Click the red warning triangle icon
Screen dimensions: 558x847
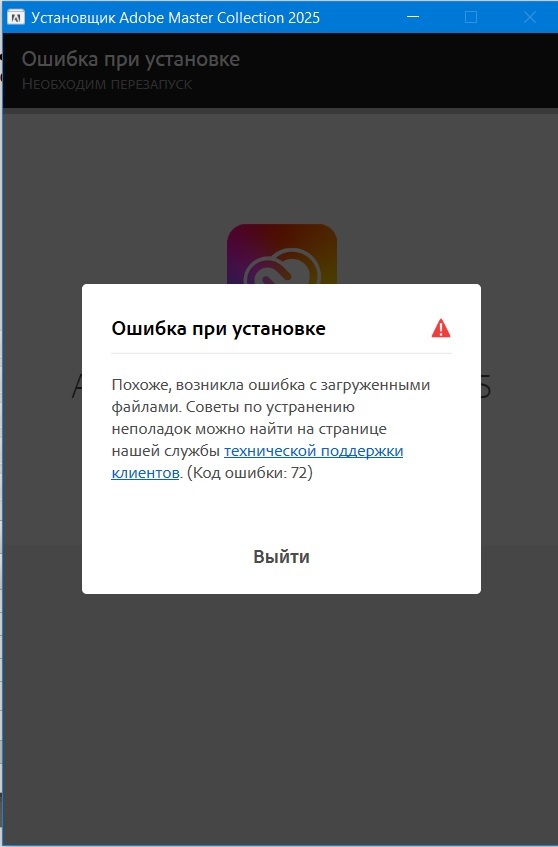[441, 328]
